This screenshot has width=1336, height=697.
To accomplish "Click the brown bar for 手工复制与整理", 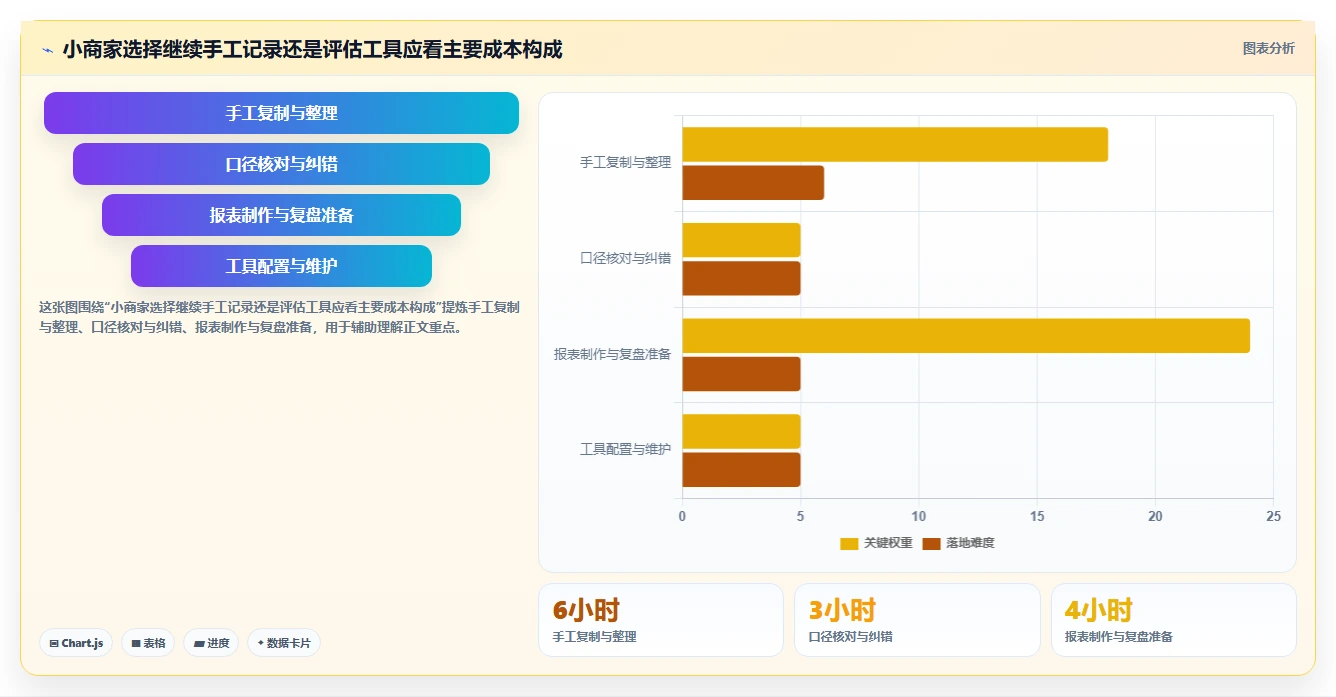I will click(x=753, y=183).
